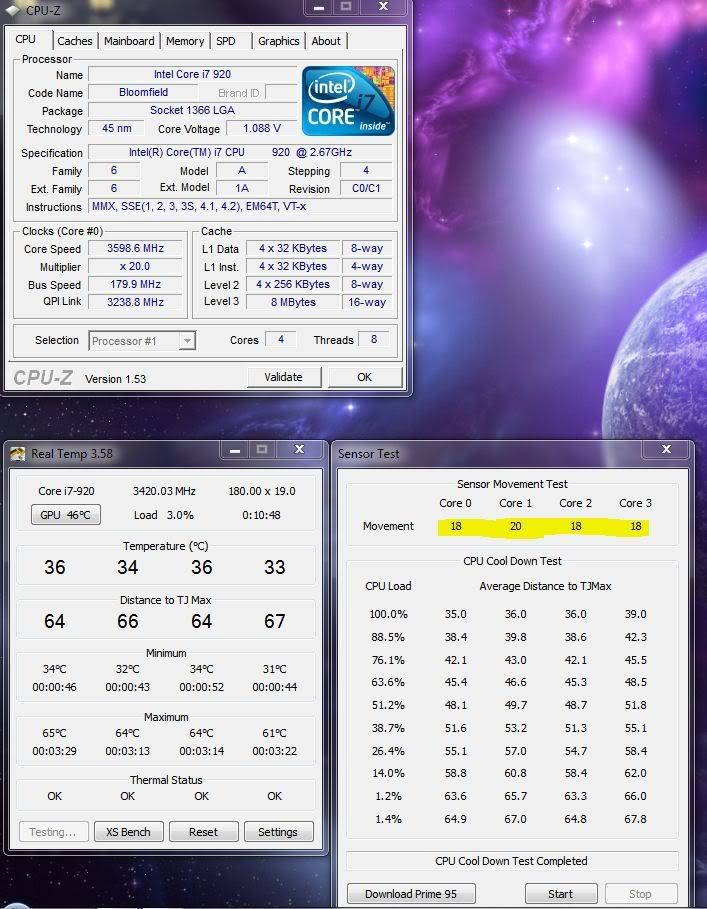Open the Memory tab
Viewport: 707px width, 909px height.
click(x=185, y=41)
